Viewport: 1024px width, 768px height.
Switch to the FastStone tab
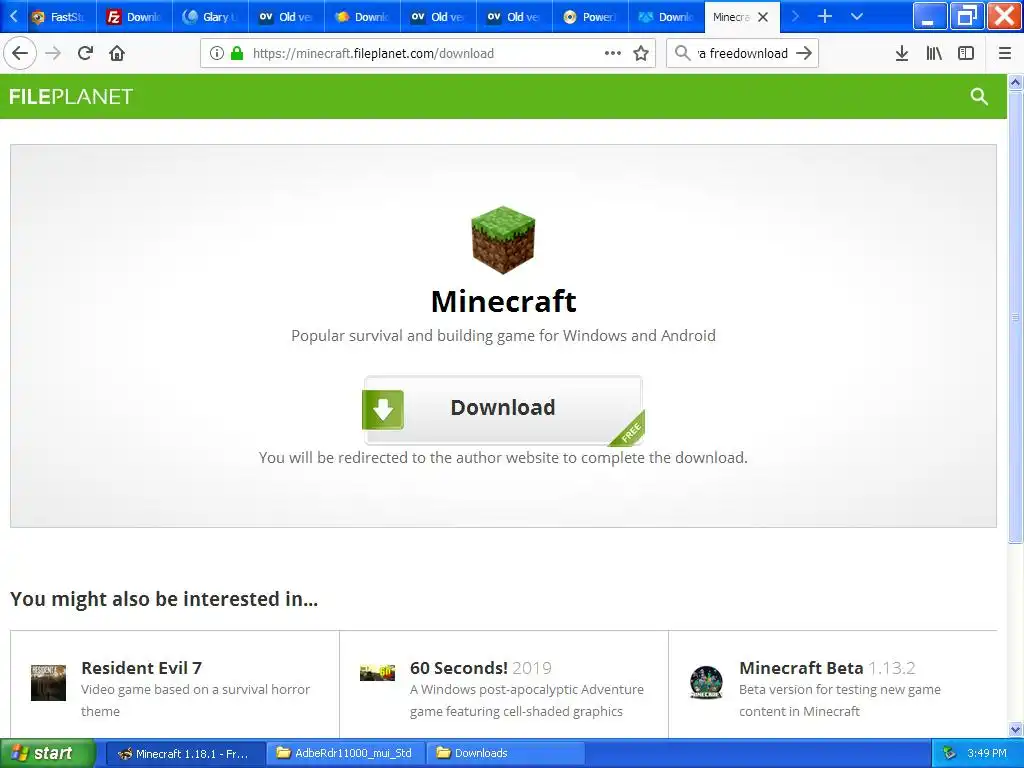59,17
